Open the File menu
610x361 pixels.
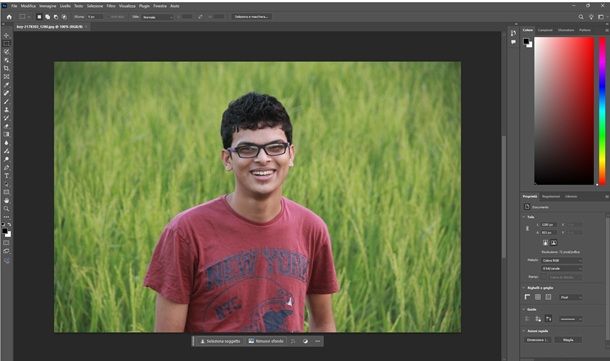(x=14, y=6)
